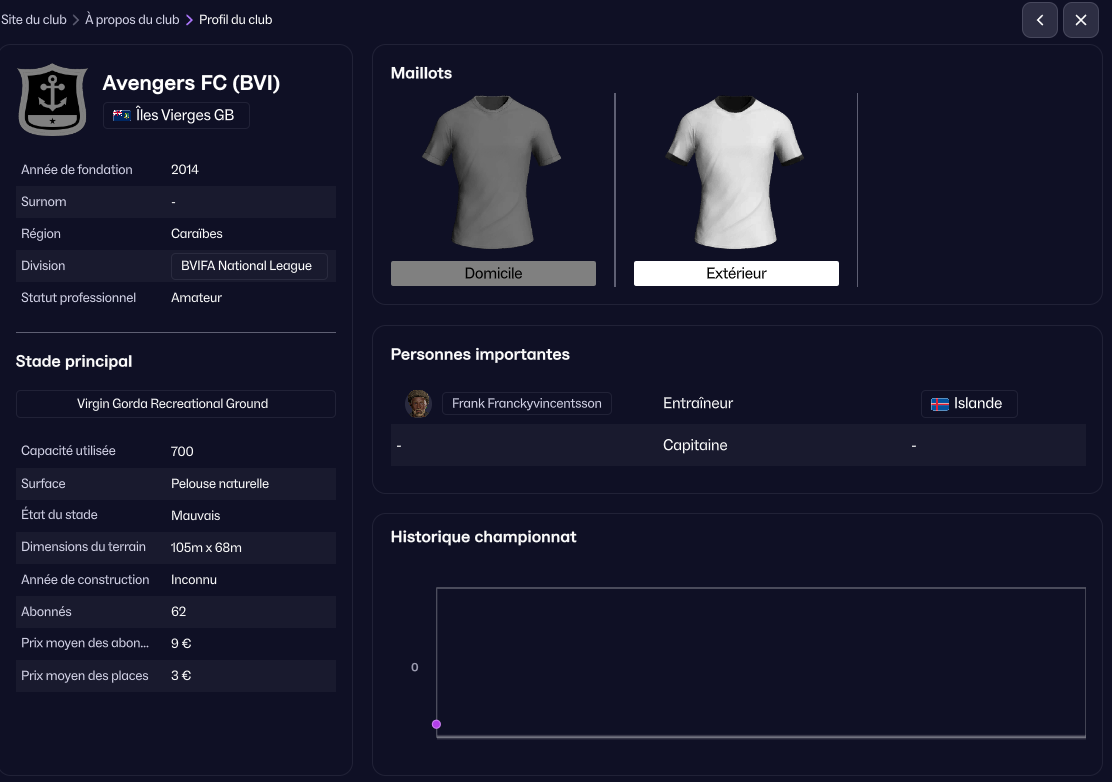
Task: Click the British Virgin Islands flag icon
Action: point(122,115)
